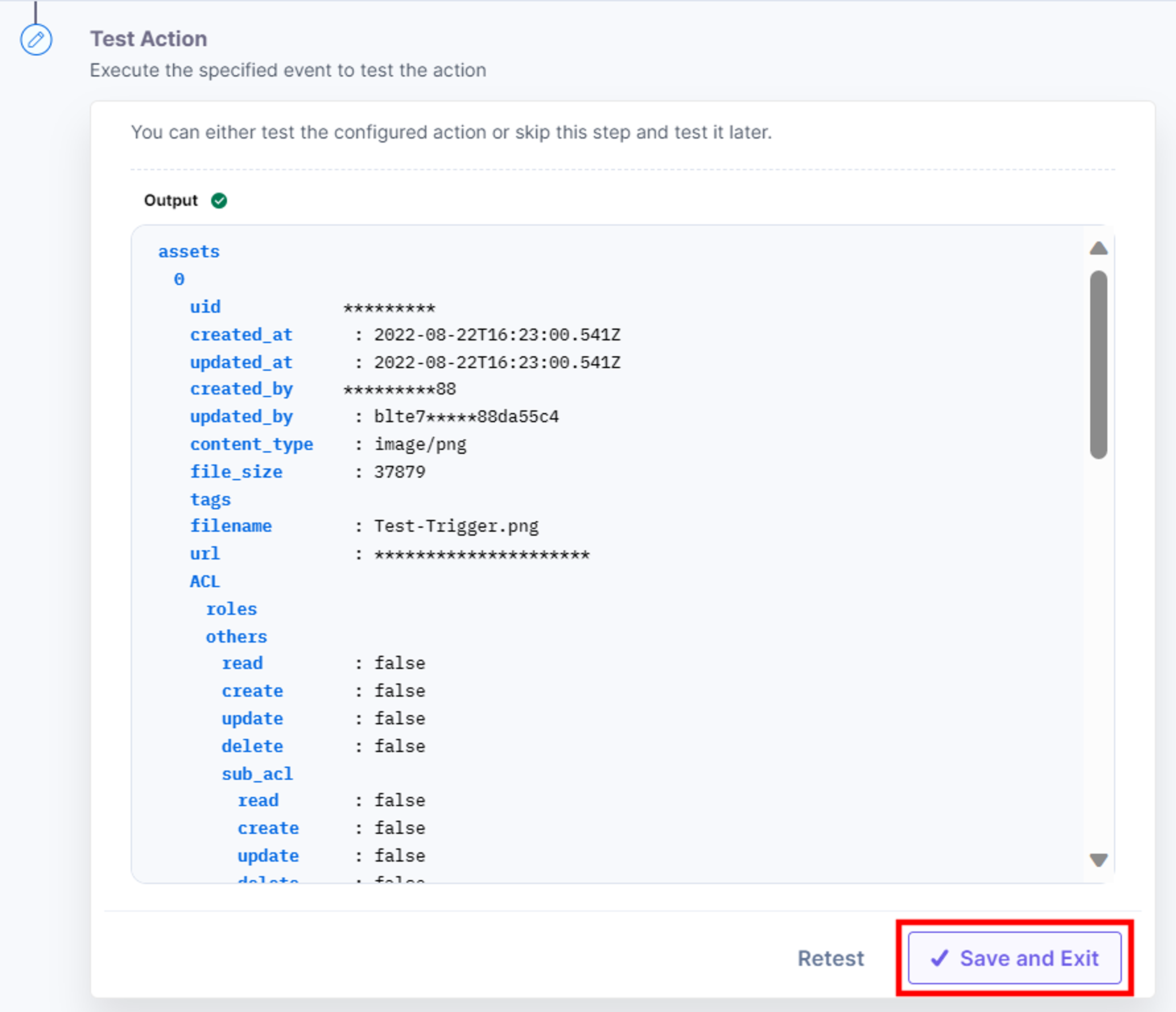Select the tags key in output

[211, 499]
